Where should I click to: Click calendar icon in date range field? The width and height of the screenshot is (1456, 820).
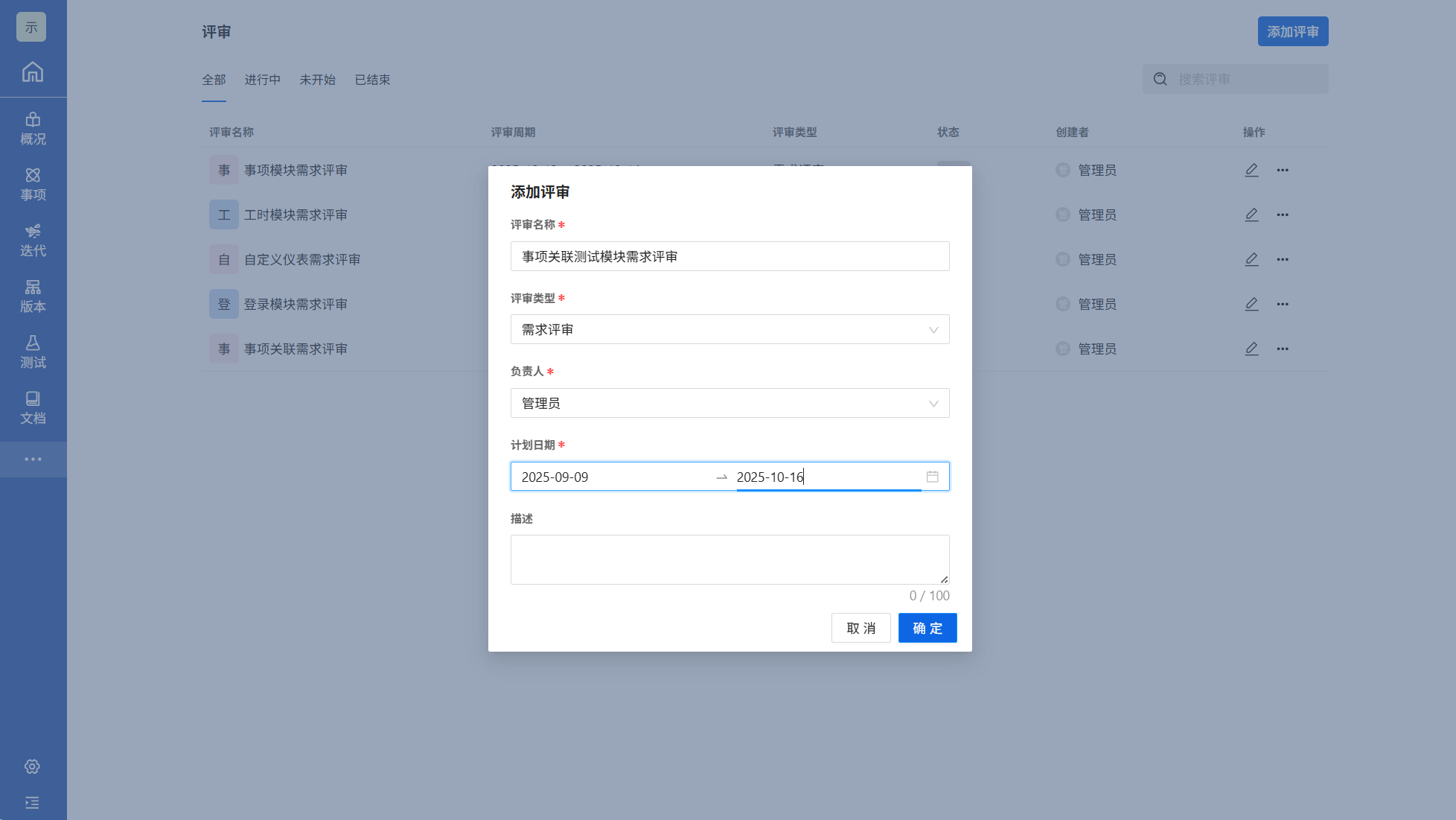932,477
